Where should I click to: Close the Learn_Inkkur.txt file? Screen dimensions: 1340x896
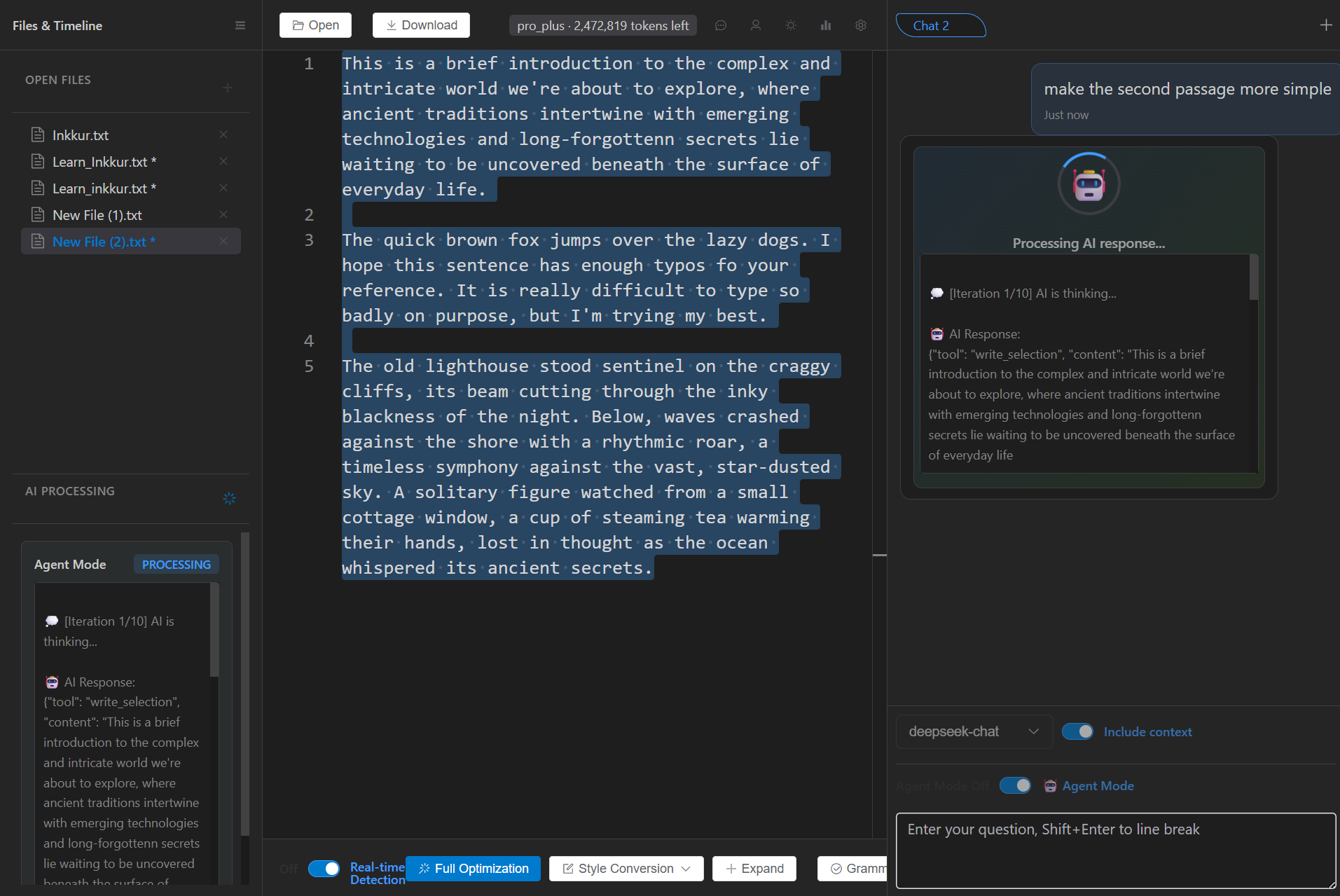point(223,161)
